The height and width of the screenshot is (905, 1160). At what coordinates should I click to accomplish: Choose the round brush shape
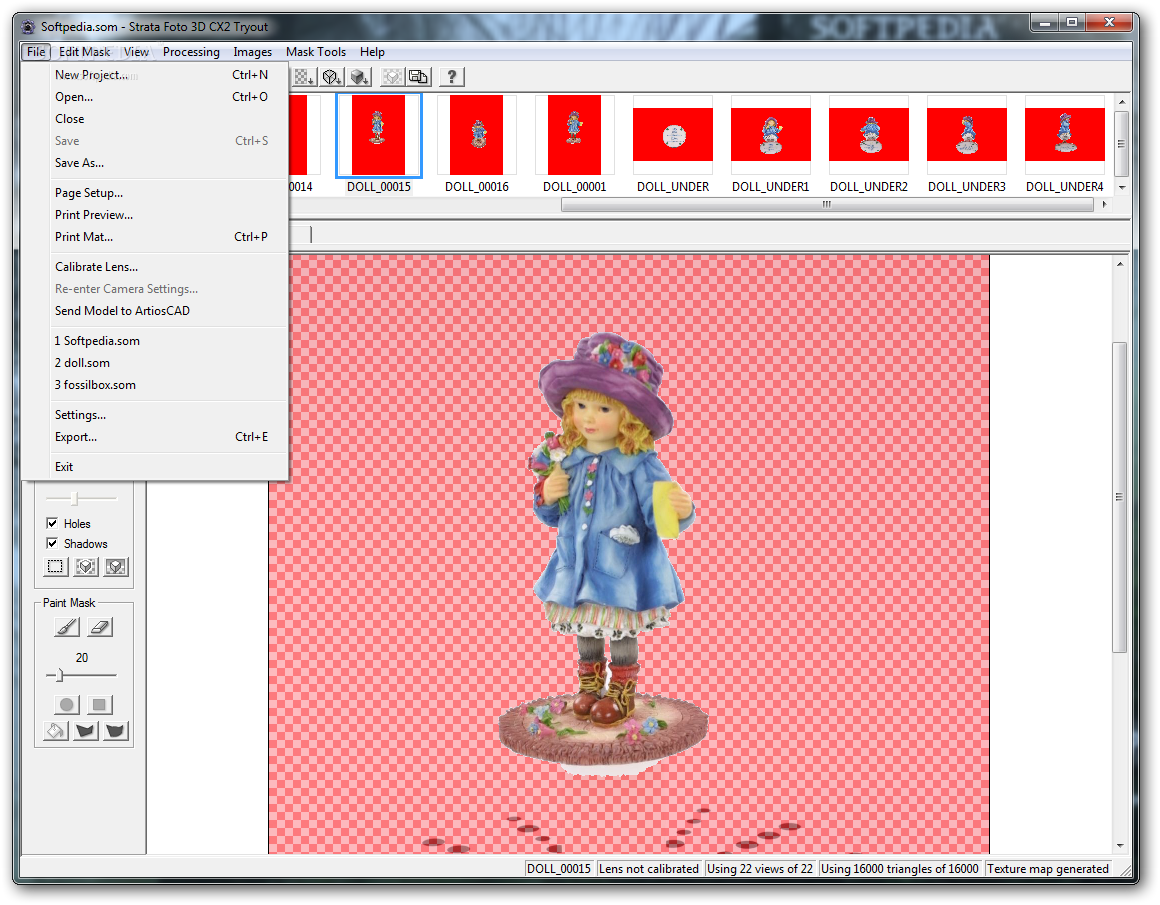coord(67,704)
